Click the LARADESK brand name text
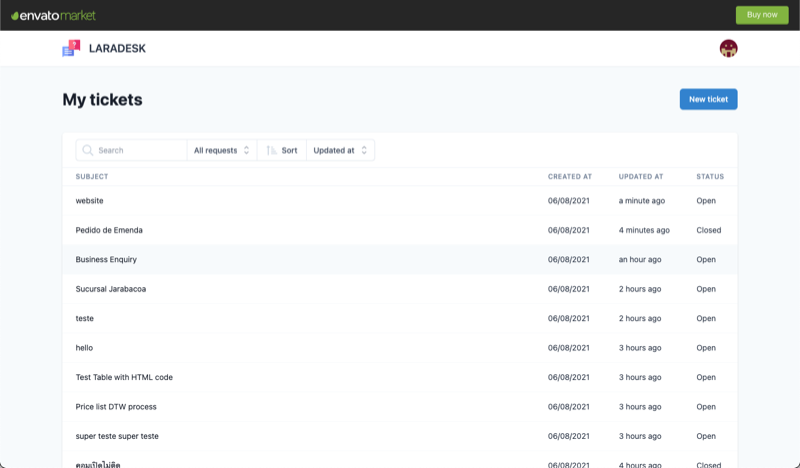Image resolution: width=800 pixels, height=468 pixels. pos(117,48)
